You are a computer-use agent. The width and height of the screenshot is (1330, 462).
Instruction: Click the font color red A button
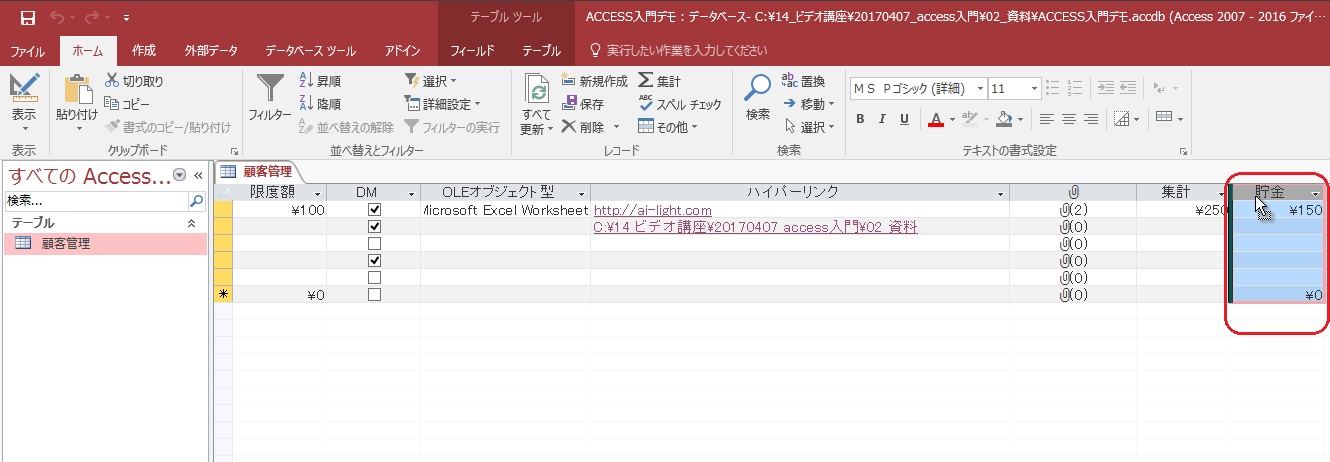coord(936,120)
